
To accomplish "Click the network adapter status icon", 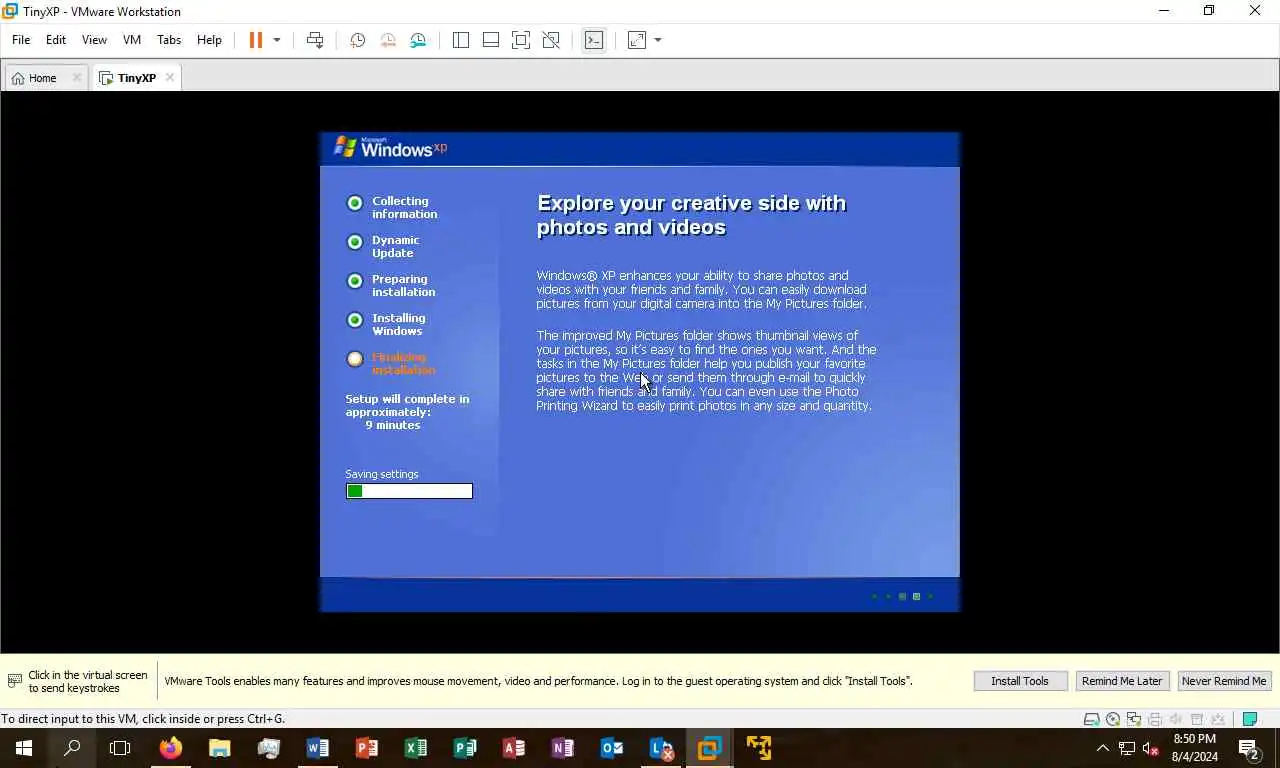I will (1134, 719).
